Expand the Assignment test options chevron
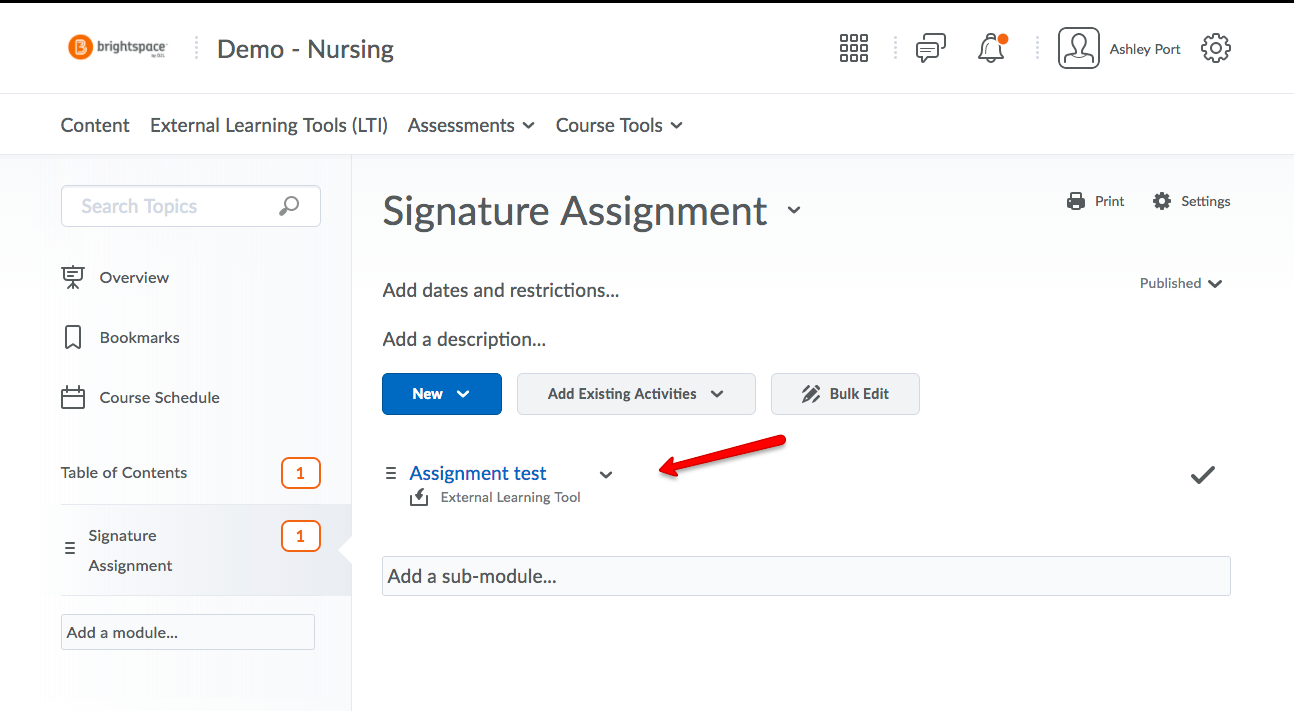This screenshot has width=1294, height=711. click(605, 475)
